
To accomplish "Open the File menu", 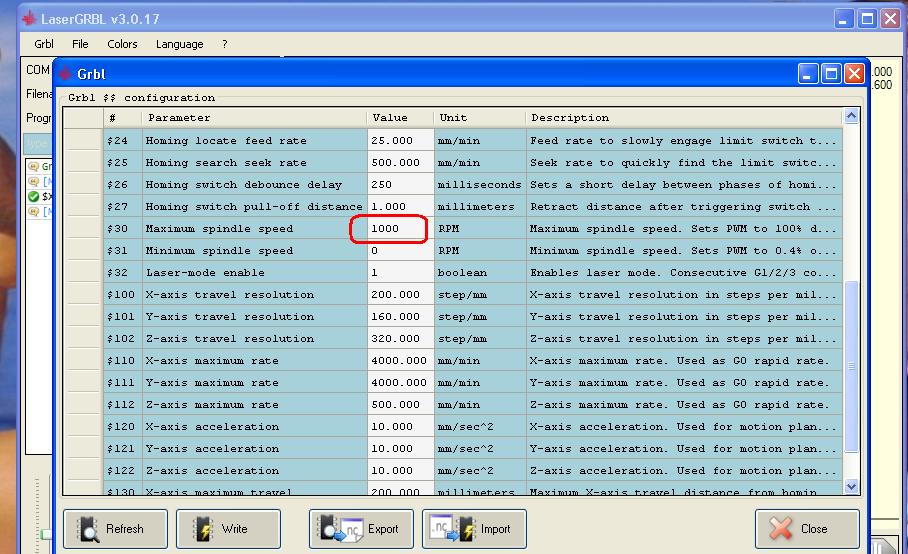I will pyautogui.click(x=80, y=44).
